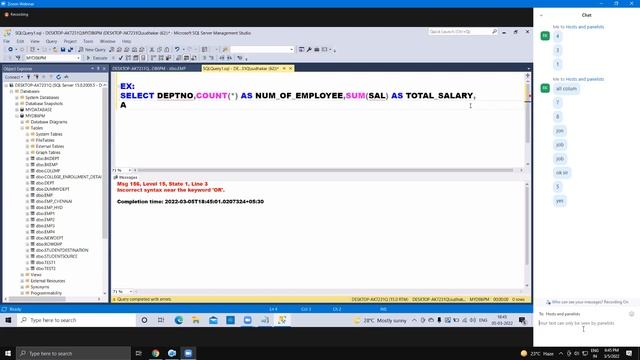Click the notification center icon in the bottom taskbar
640x360 pixels.
click(x=629, y=353)
